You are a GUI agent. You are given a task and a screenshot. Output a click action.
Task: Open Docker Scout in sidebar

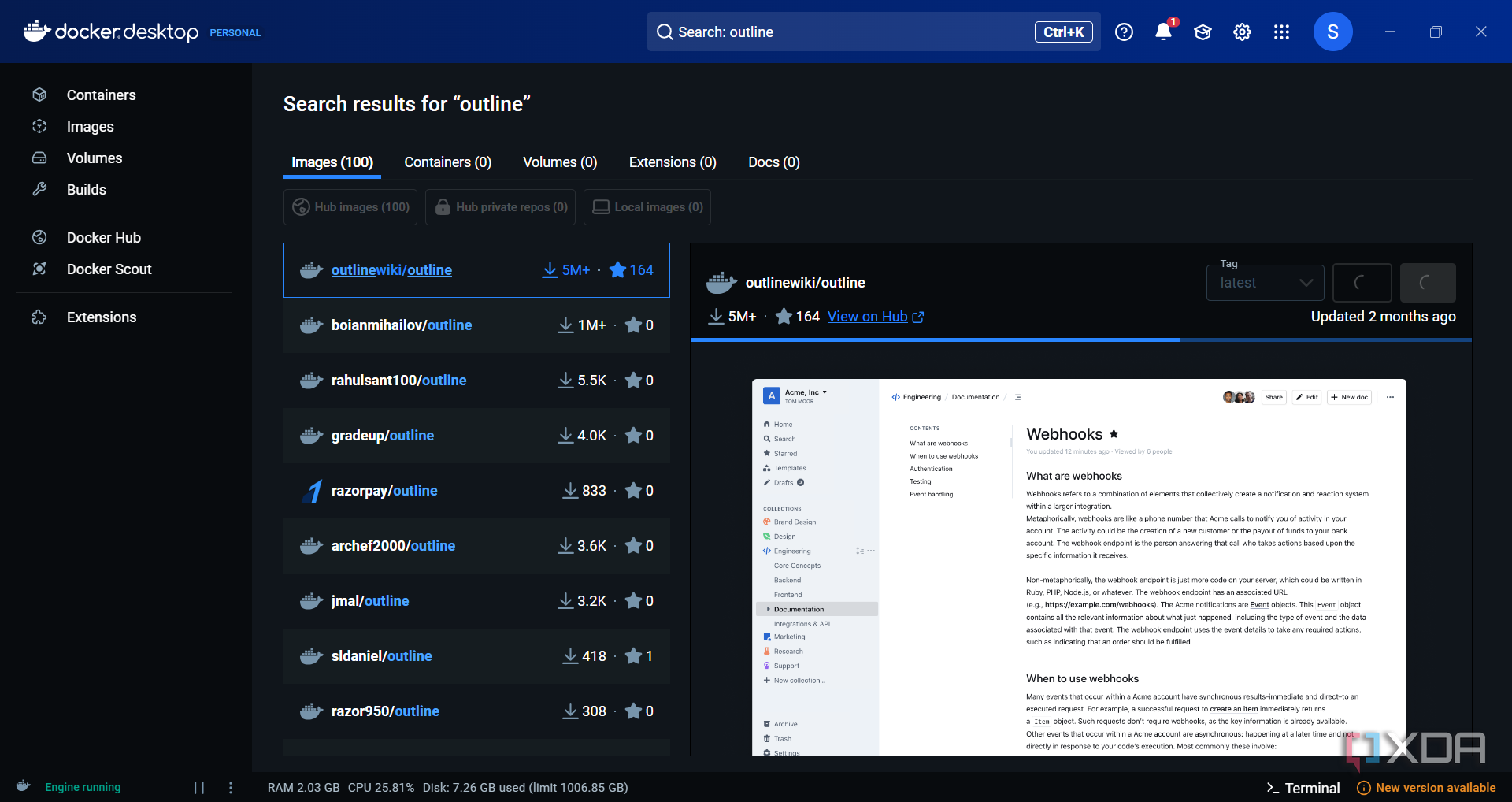(109, 269)
